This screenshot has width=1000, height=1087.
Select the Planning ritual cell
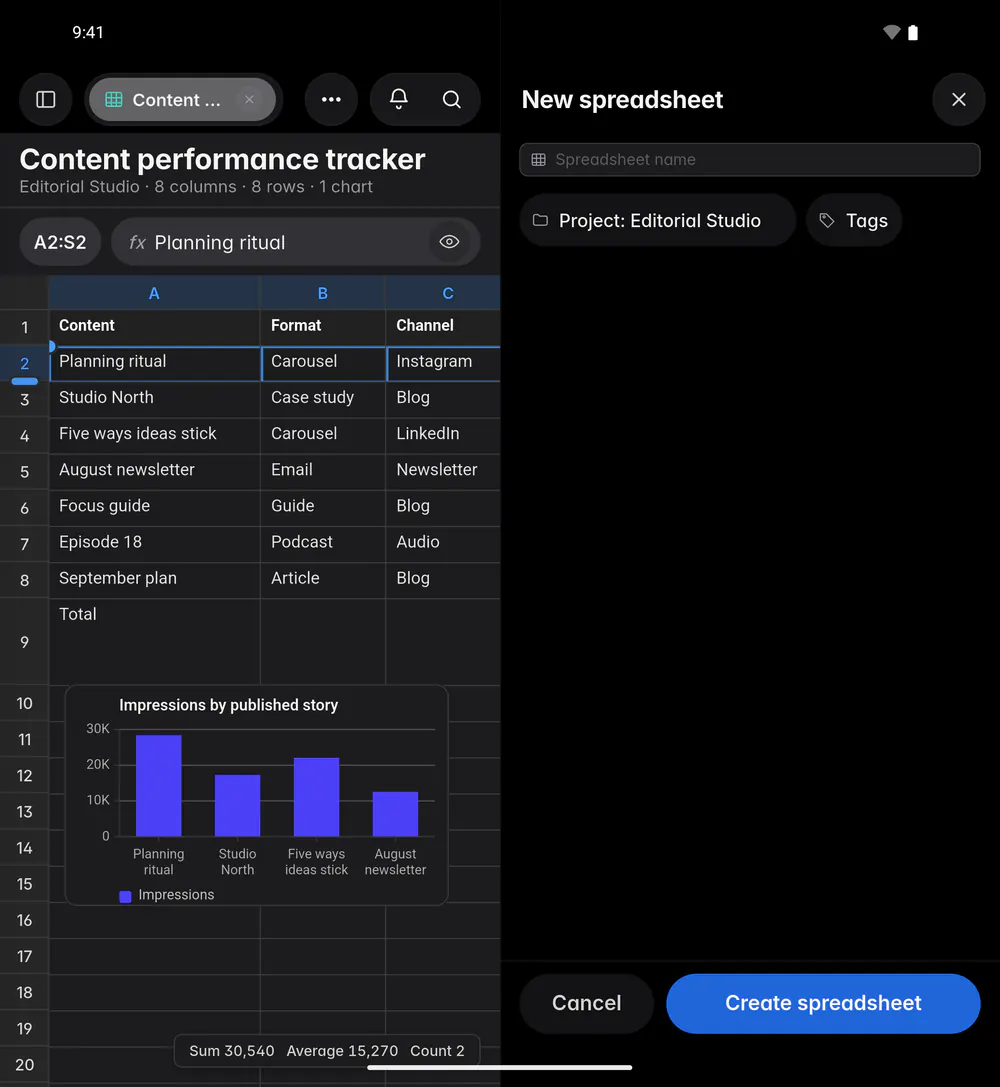click(x=155, y=362)
